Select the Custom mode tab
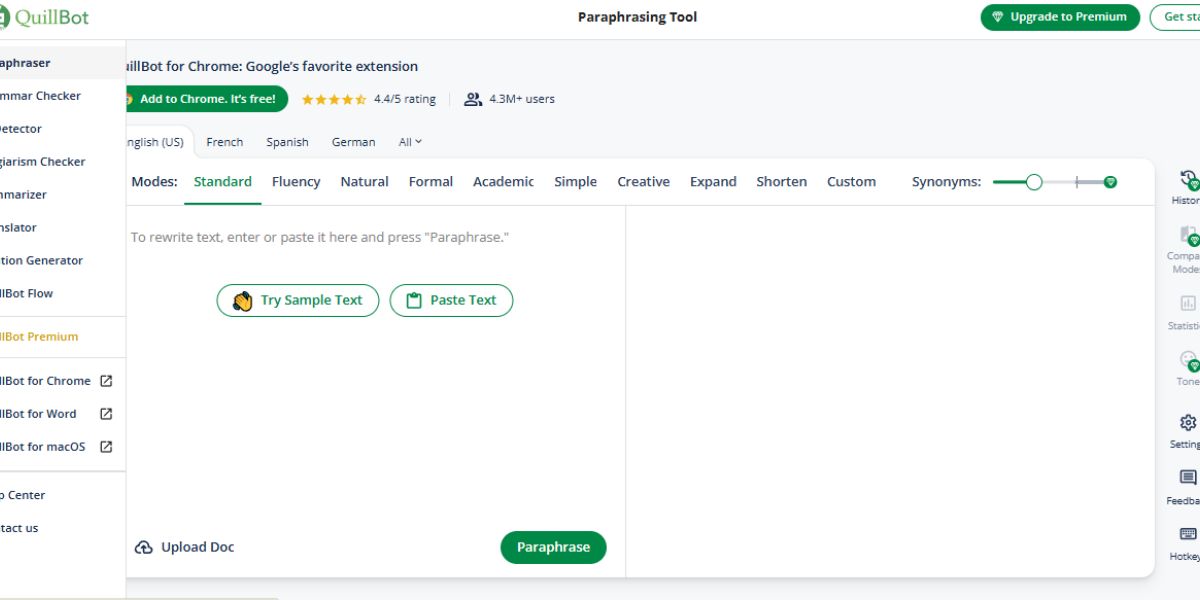The image size is (1200, 600). click(x=851, y=182)
